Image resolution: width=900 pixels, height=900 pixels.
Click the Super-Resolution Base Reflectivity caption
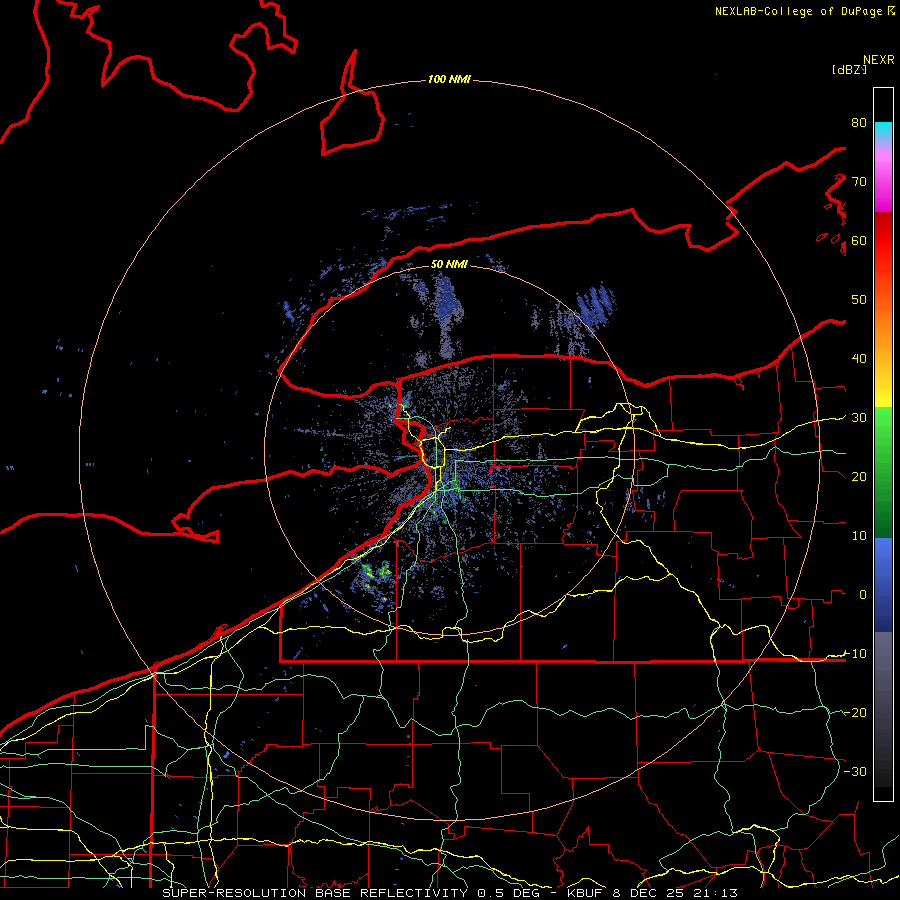449,893
